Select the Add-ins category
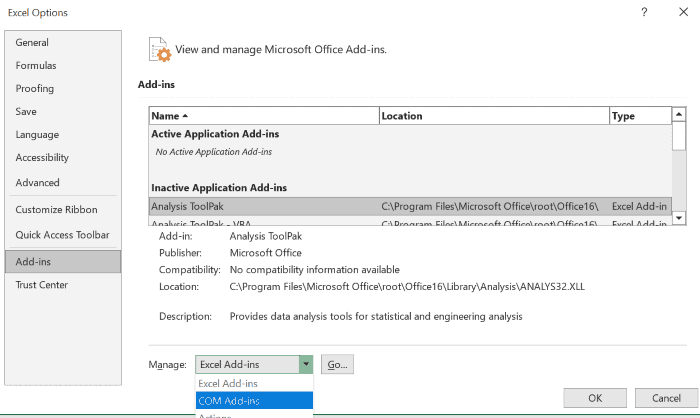700x418 pixels. click(63, 262)
